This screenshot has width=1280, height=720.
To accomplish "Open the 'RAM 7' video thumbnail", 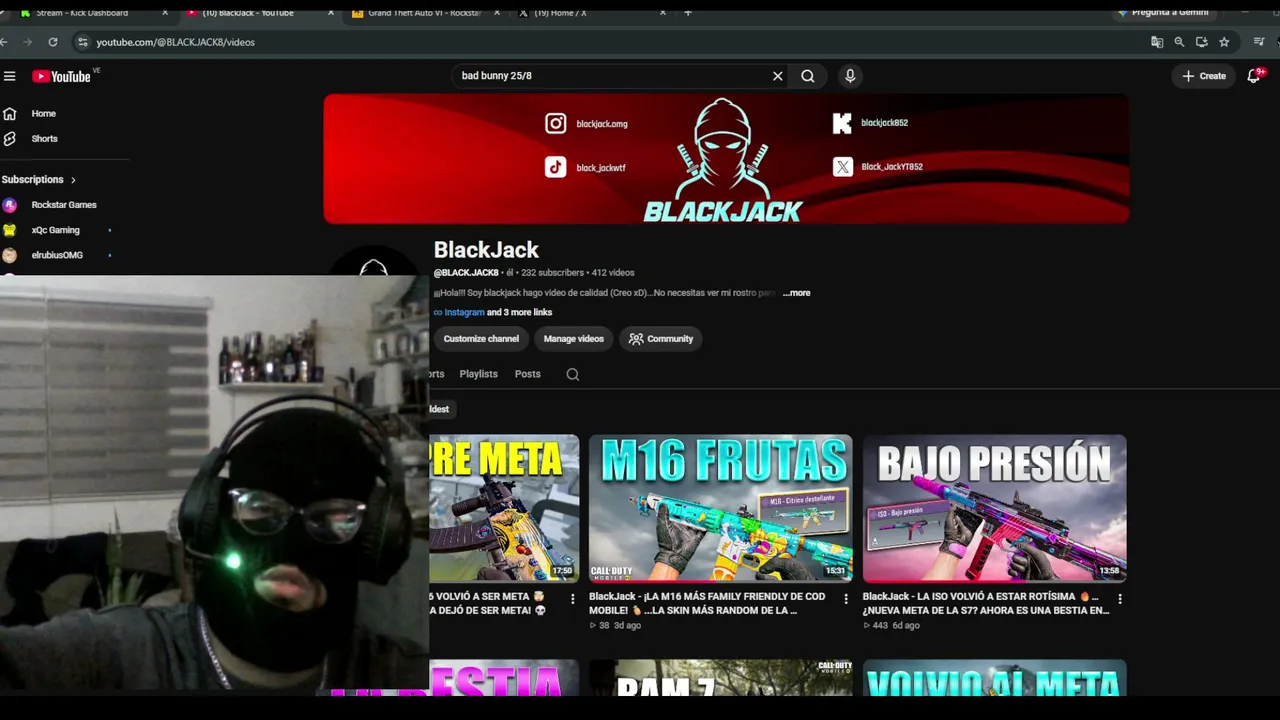I will [721, 678].
